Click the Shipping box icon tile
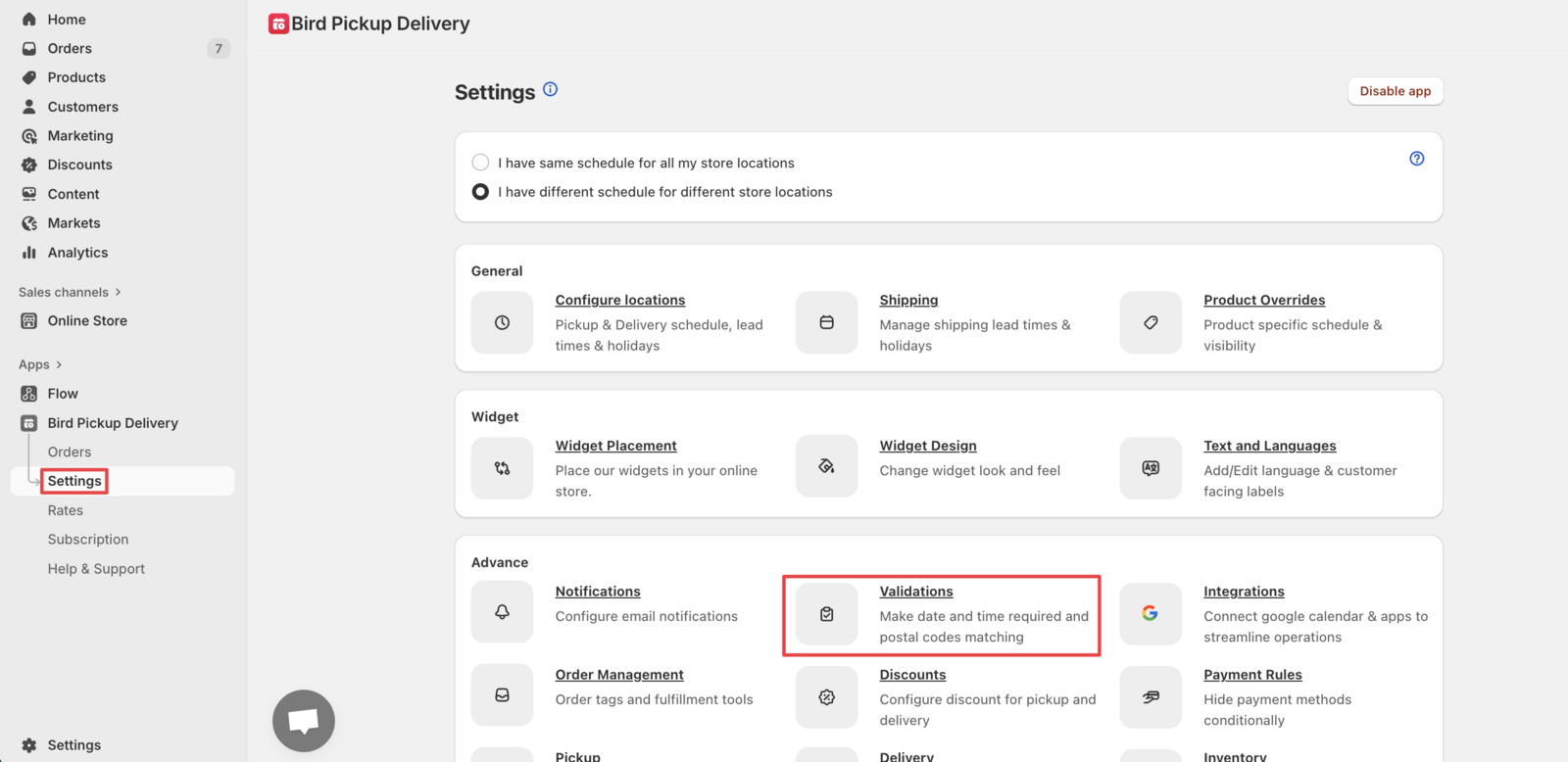 coord(826,322)
